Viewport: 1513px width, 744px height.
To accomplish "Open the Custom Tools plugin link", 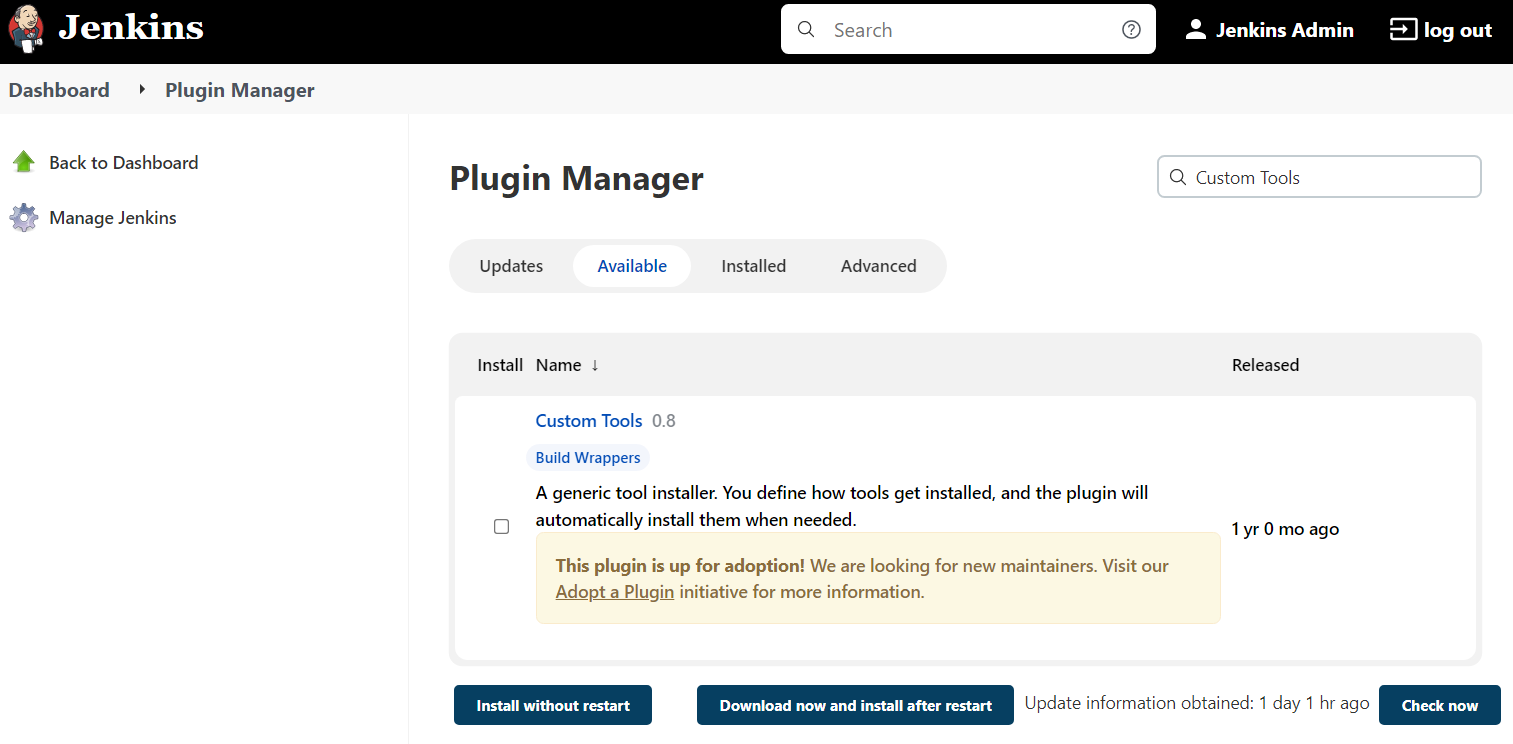I will point(589,421).
